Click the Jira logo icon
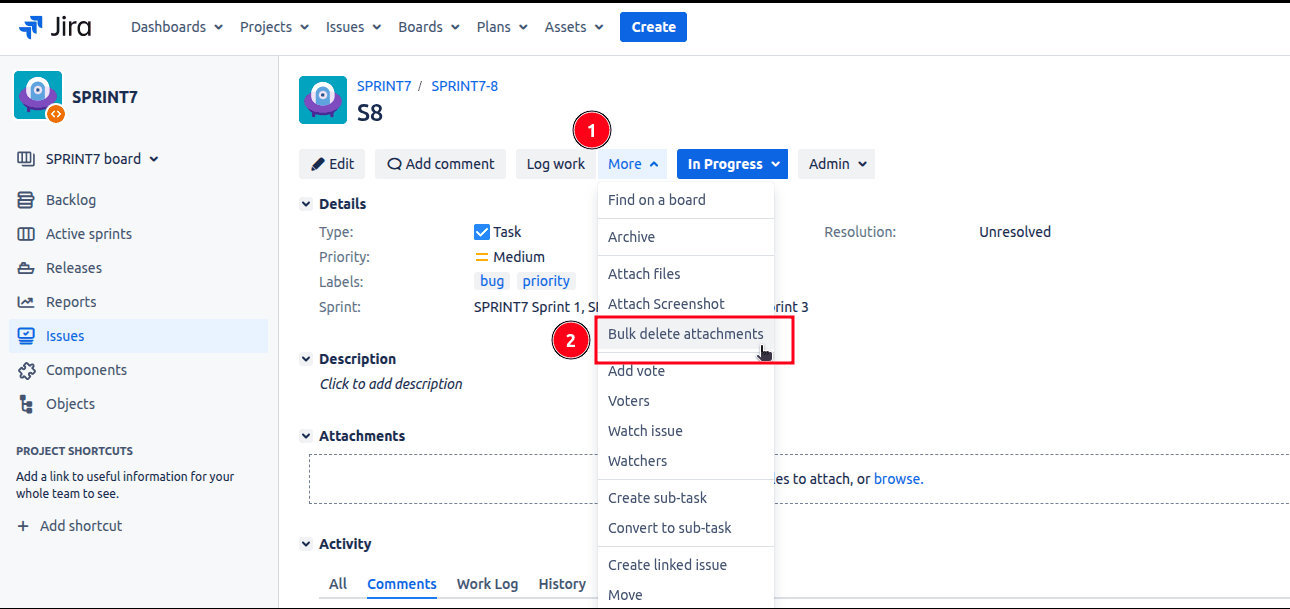1290x609 pixels. point(31,27)
